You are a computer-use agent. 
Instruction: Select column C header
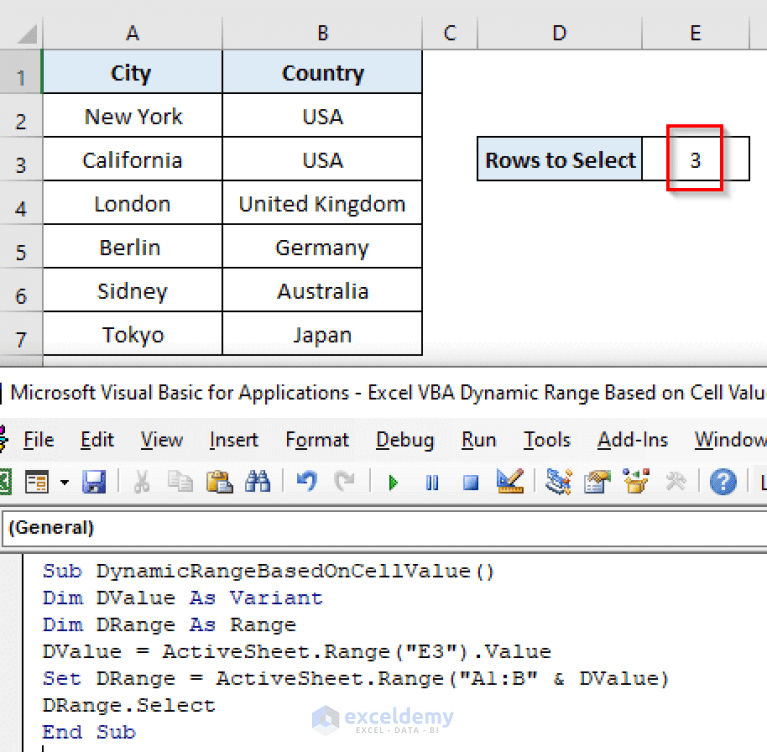(x=450, y=33)
